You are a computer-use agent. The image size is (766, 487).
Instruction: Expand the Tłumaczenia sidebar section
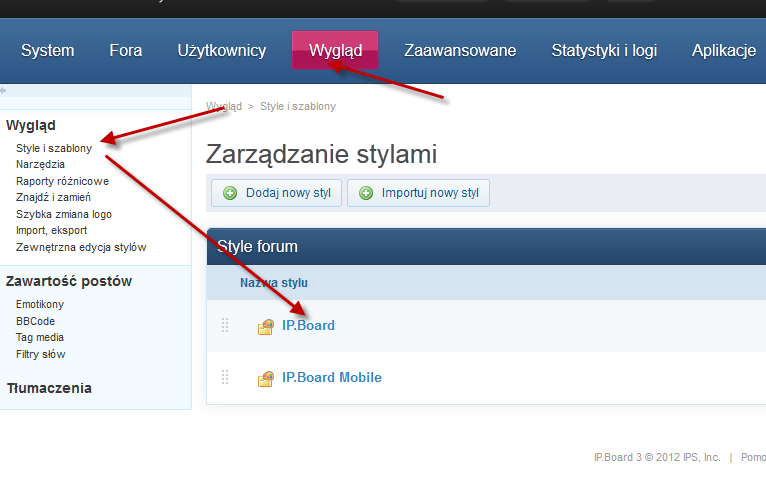coord(49,388)
